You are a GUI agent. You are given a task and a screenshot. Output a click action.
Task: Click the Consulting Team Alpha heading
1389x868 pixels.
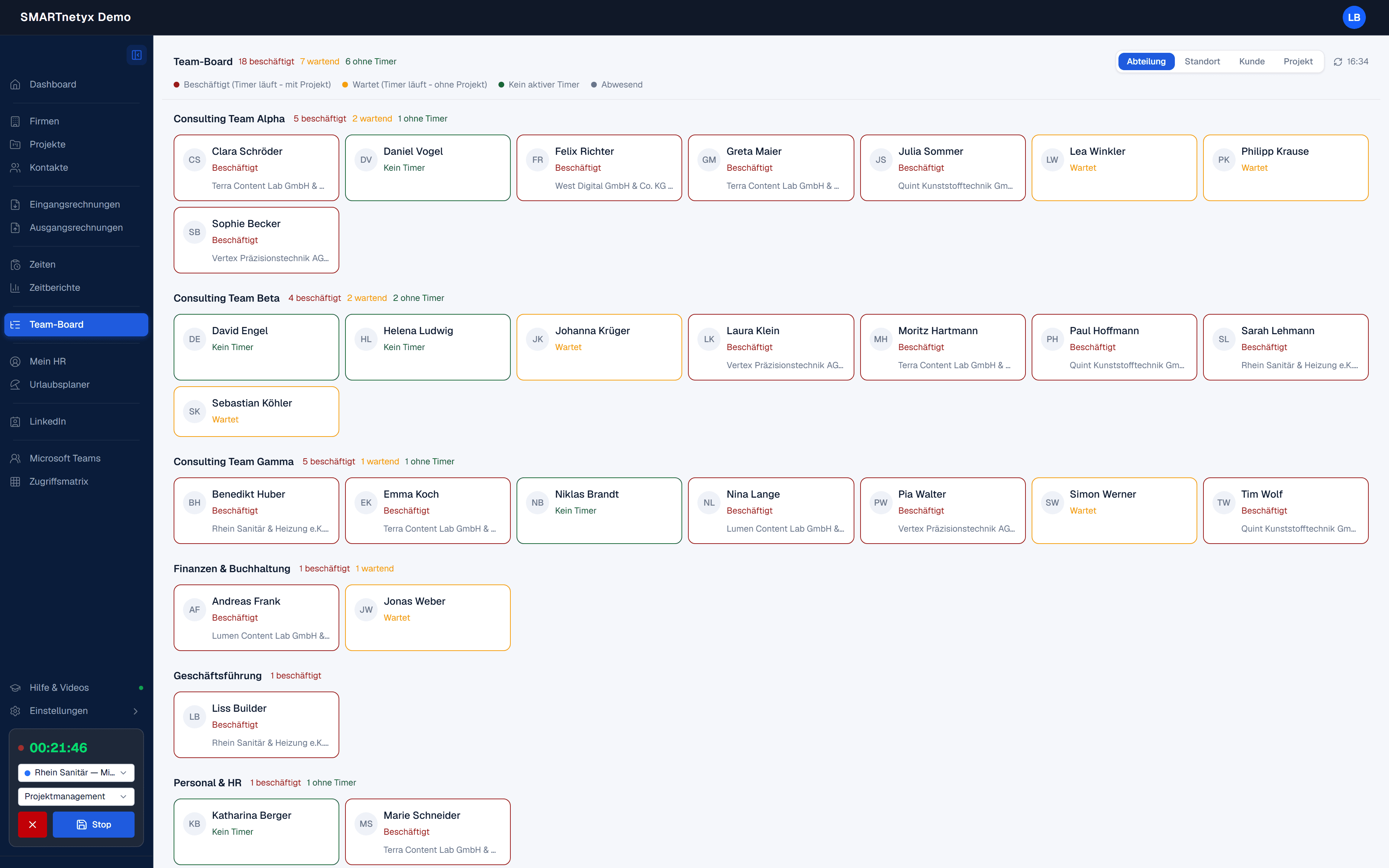click(229, 119)
